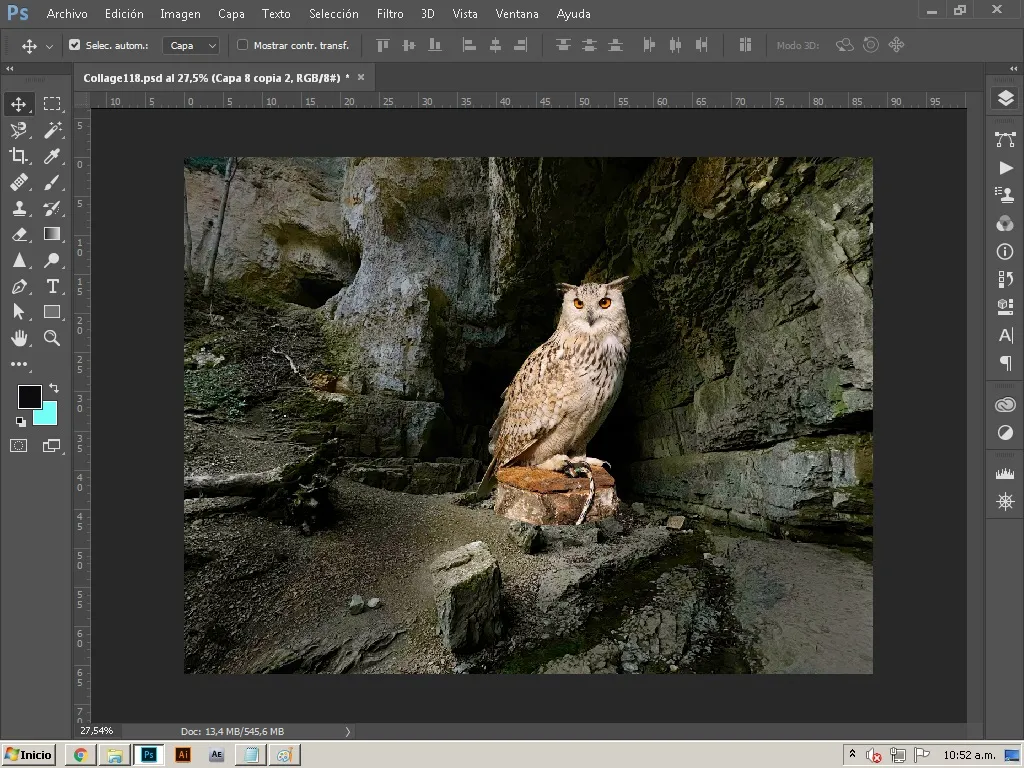Open the Character panel icon
Viewport: 1024px width, 768px height.
tap(1005, 335)
